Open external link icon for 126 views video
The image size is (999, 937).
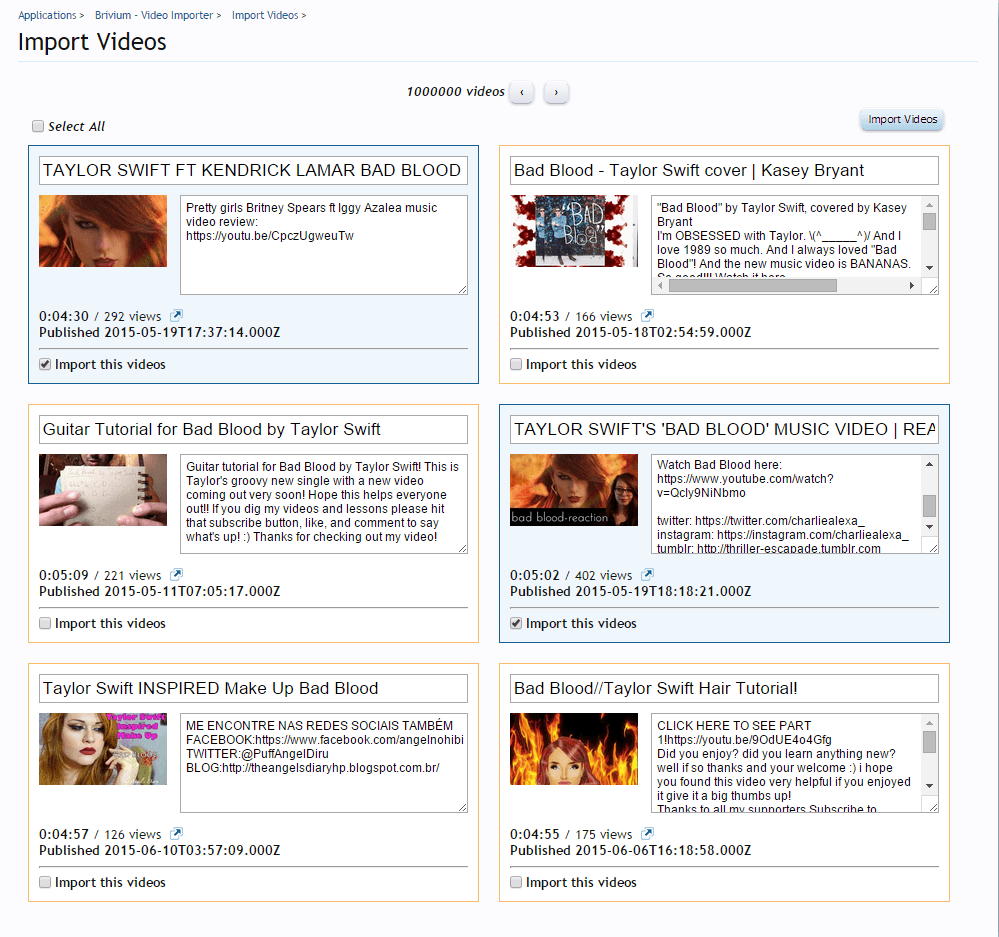point(176,833)
